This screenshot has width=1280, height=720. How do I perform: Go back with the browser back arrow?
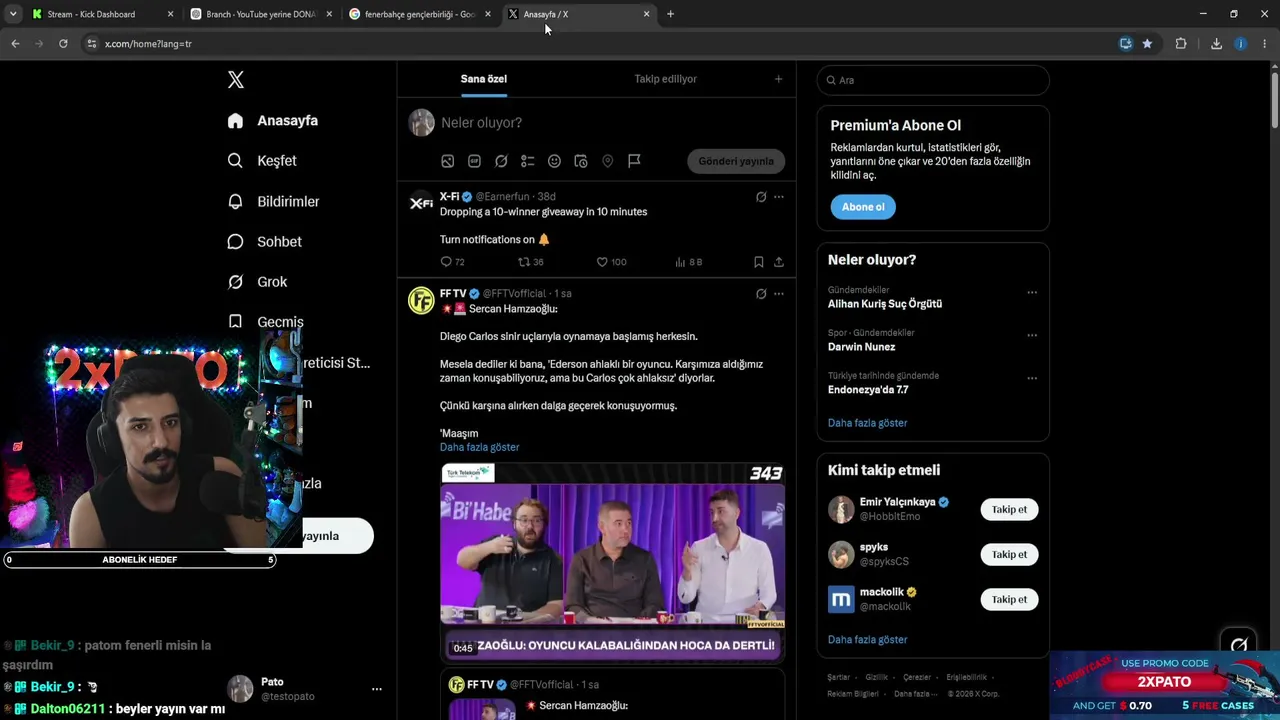point(15,44)
